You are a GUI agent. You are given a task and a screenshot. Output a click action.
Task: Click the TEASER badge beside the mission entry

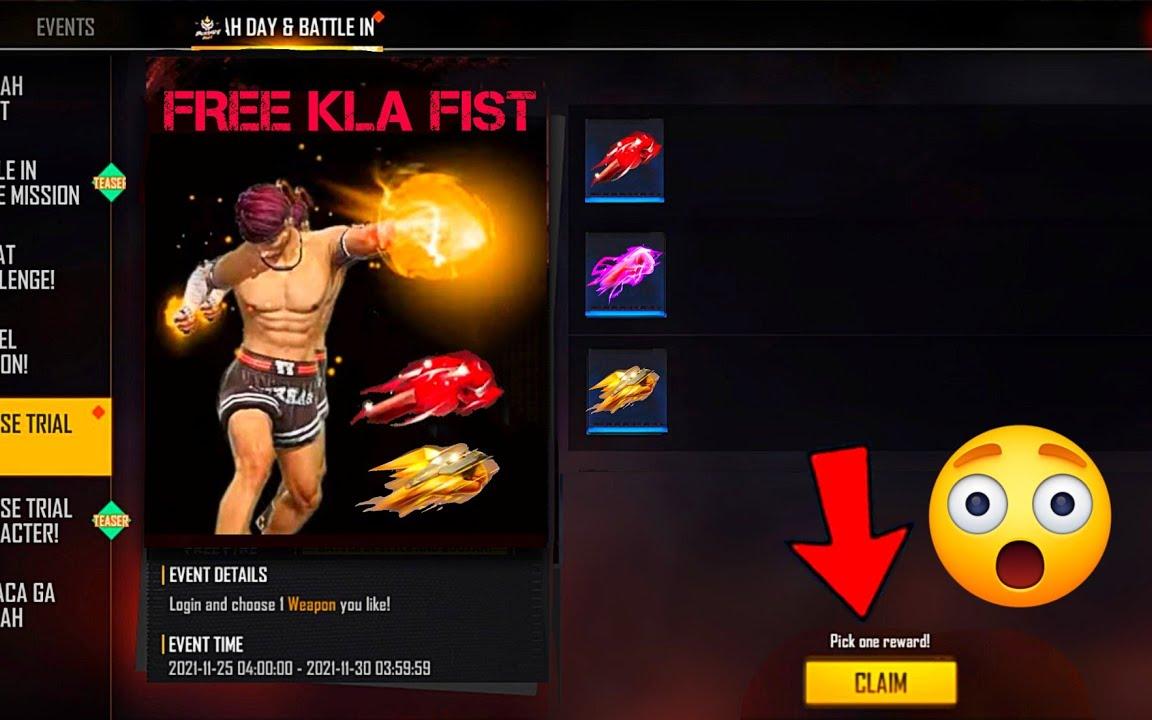pos(109,181)
